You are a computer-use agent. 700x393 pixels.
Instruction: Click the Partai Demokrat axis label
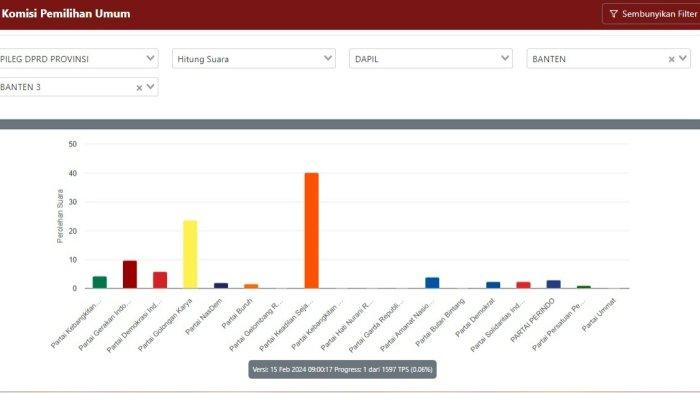(475, 317)
